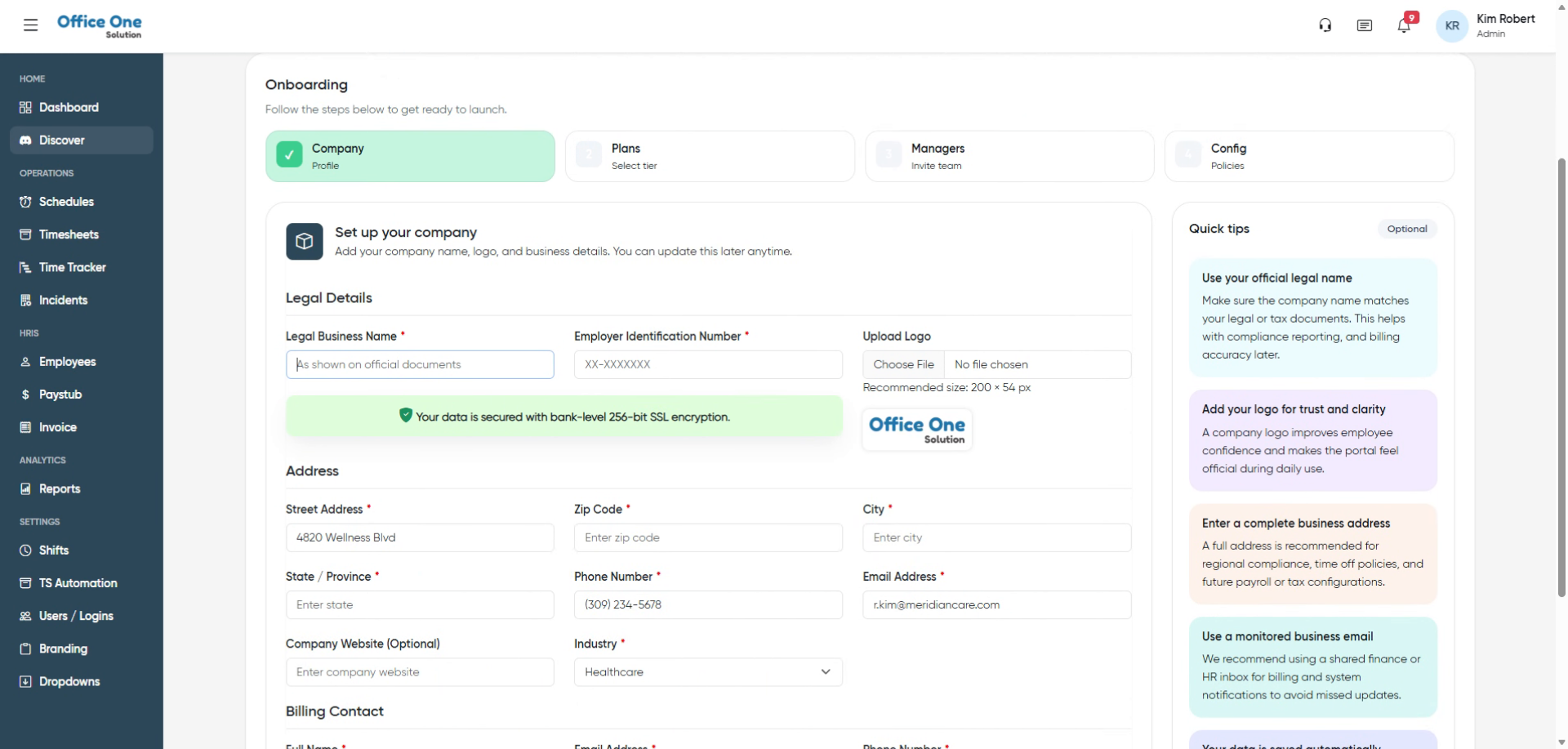Open the messages chat icon

tap(1364, 25)
